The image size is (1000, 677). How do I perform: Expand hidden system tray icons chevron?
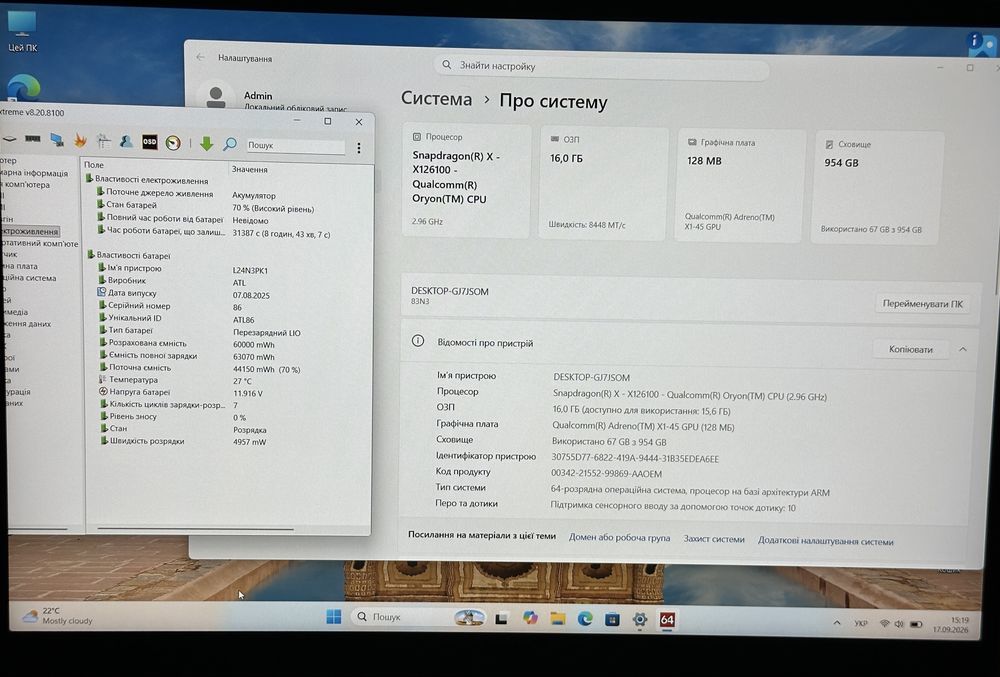837,623
